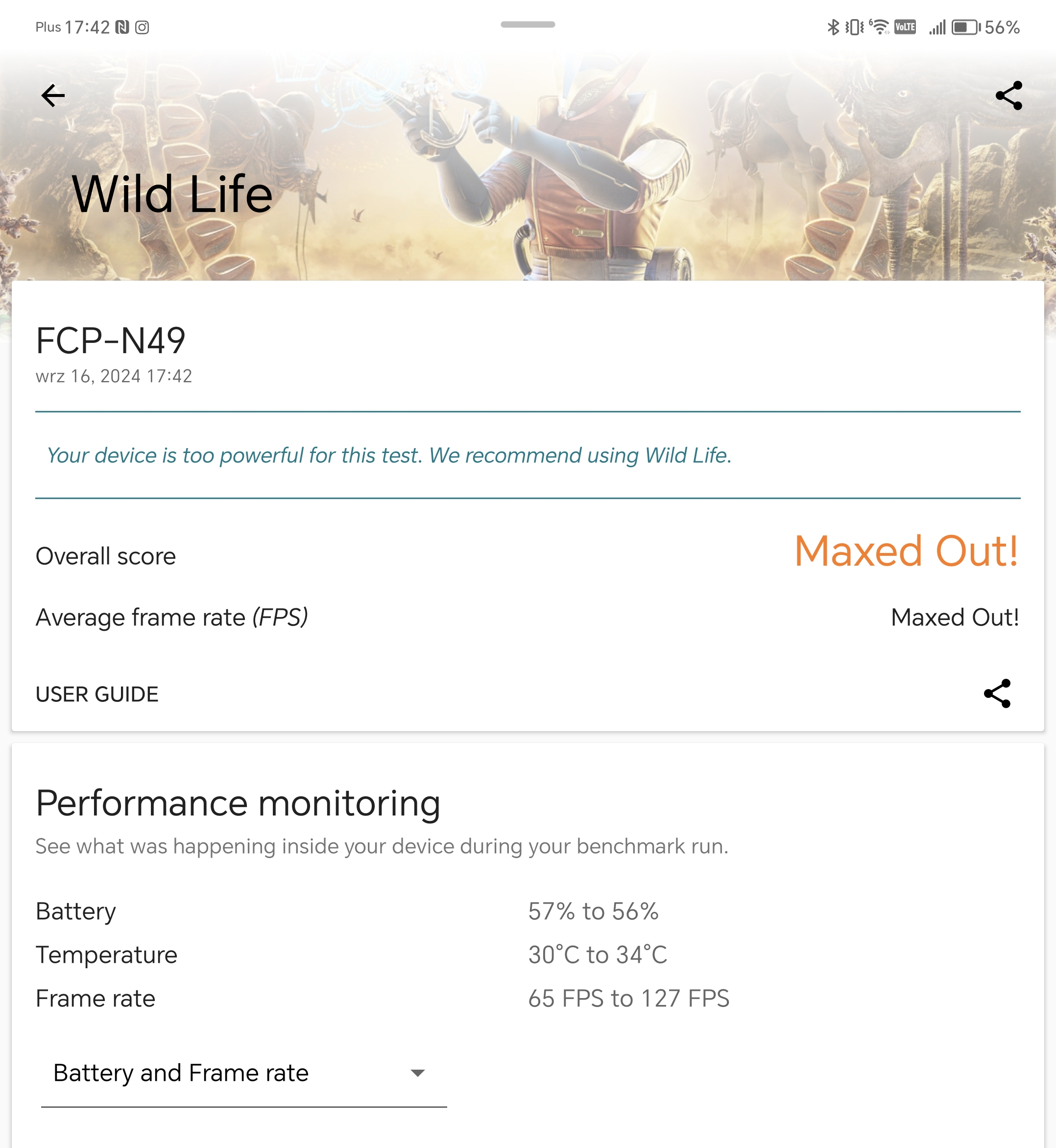This screenshot has width=1056, height=1148.
Task: Tap the share icon in header
Action: [x=1008, y=96]
